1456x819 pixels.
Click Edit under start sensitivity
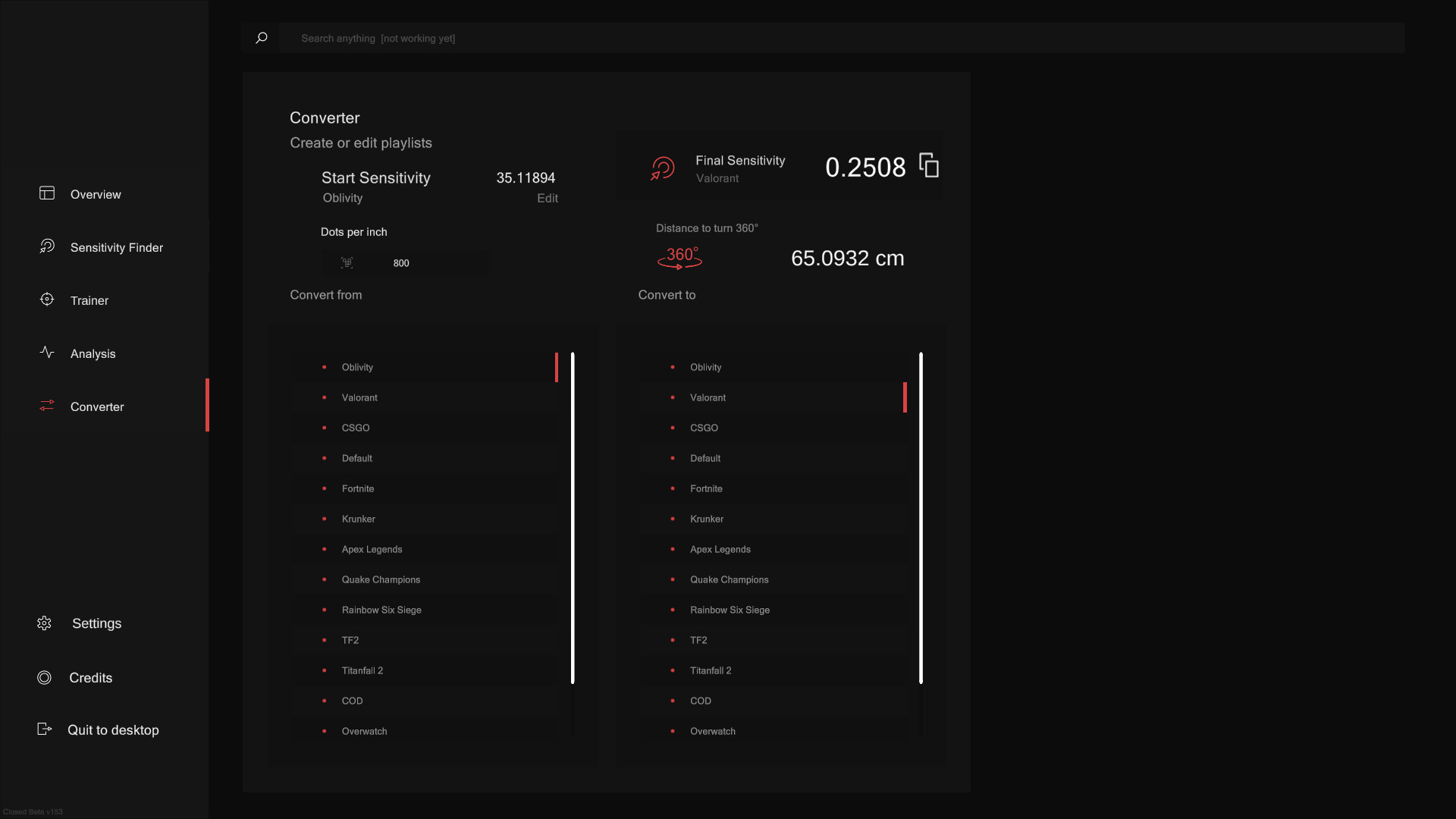pos(547,198)
